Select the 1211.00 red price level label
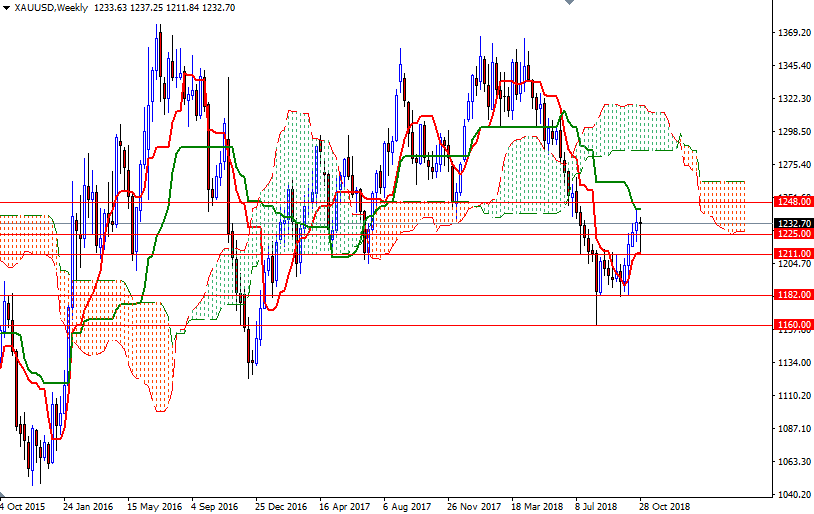This screenshot has height=514, width=814. 793,254
